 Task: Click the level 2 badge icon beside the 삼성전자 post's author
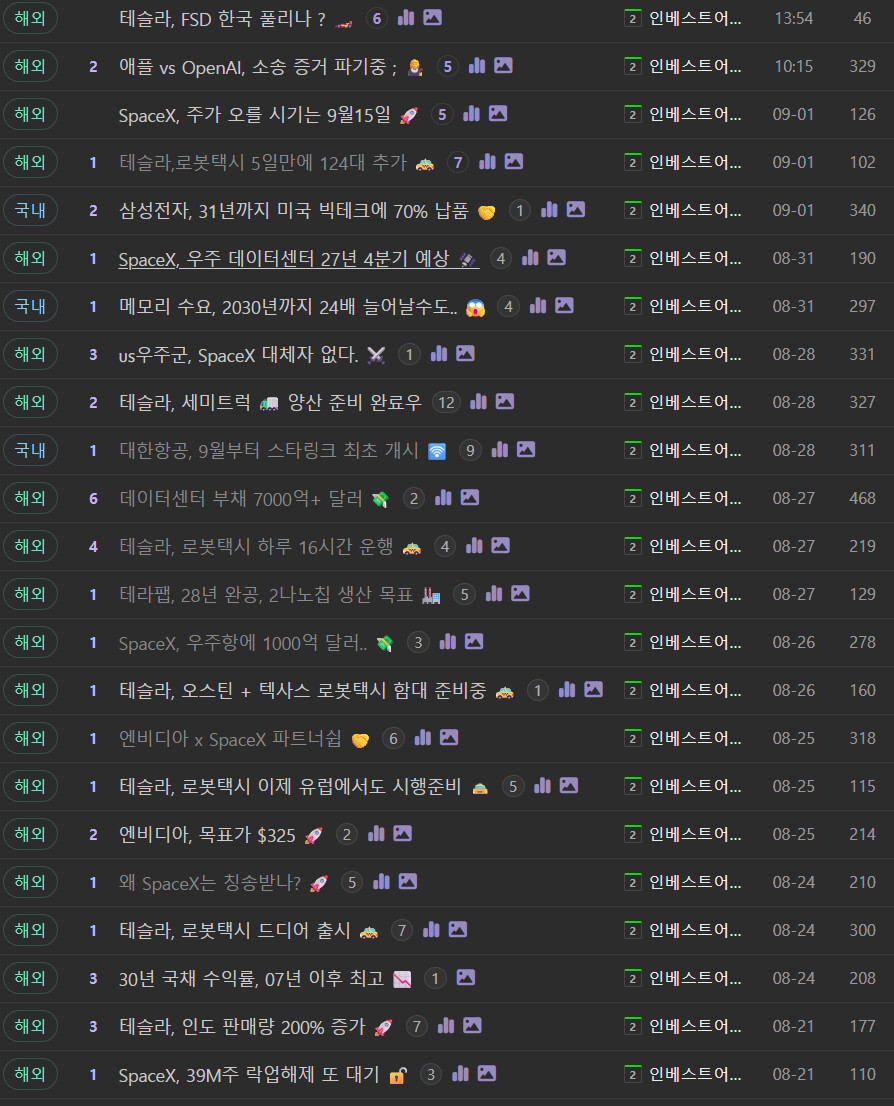point(632,210)
